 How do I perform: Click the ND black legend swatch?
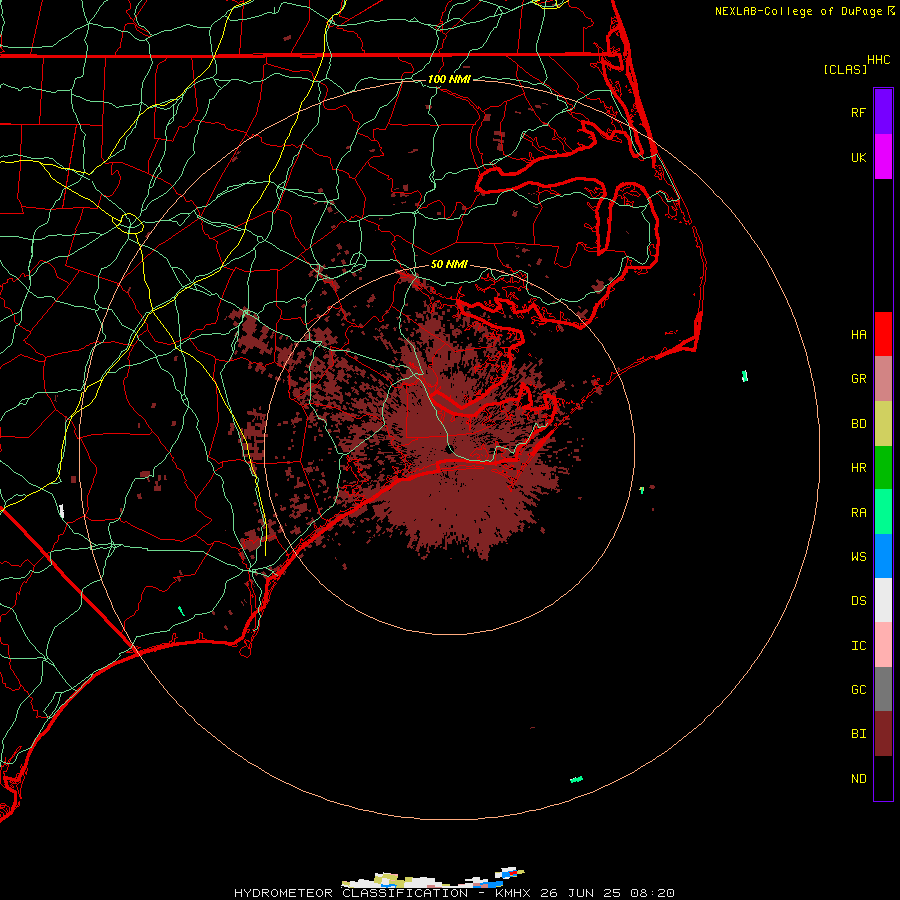(x=883, y=778)
